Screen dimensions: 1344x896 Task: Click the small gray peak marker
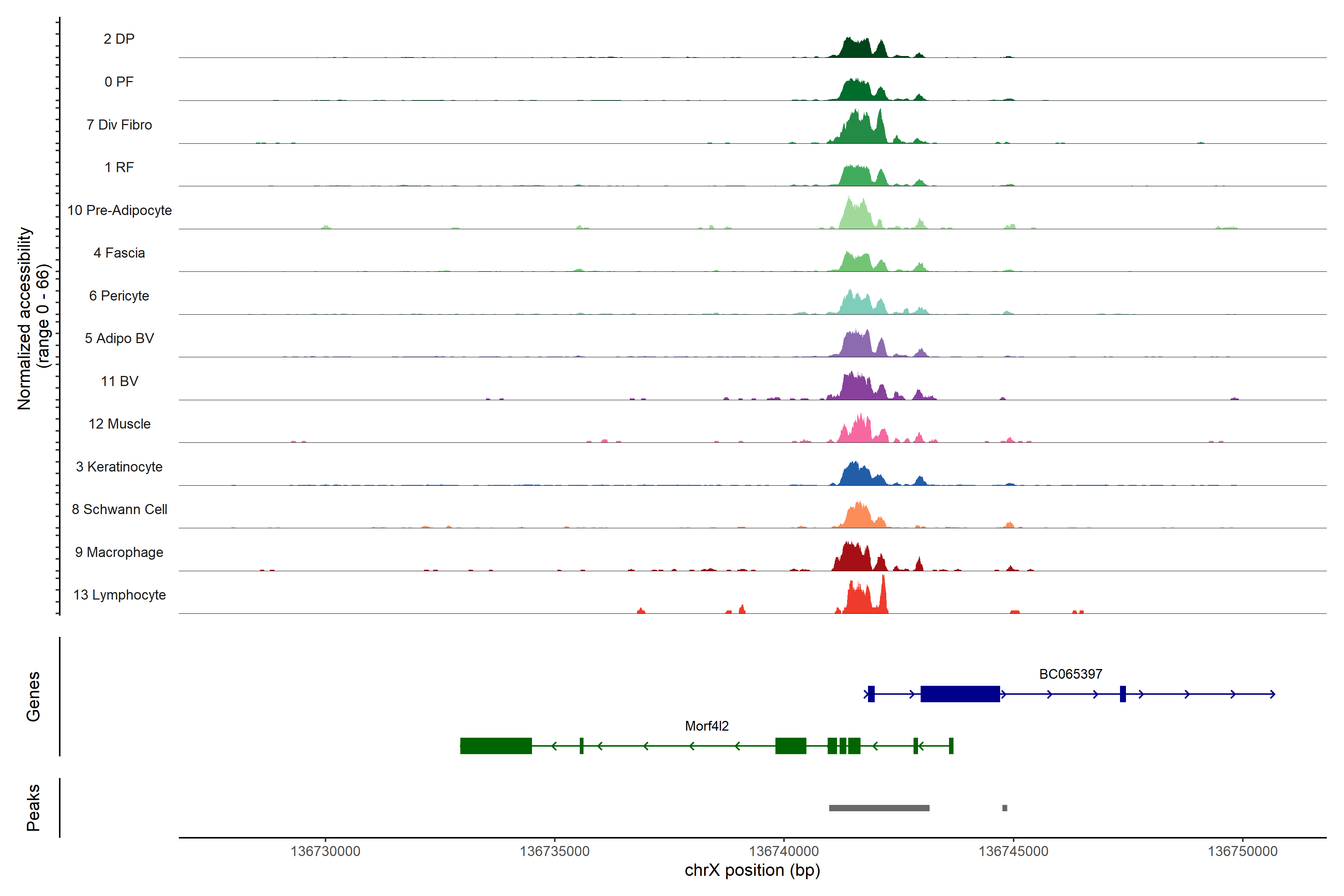(x=1005, y=808)
